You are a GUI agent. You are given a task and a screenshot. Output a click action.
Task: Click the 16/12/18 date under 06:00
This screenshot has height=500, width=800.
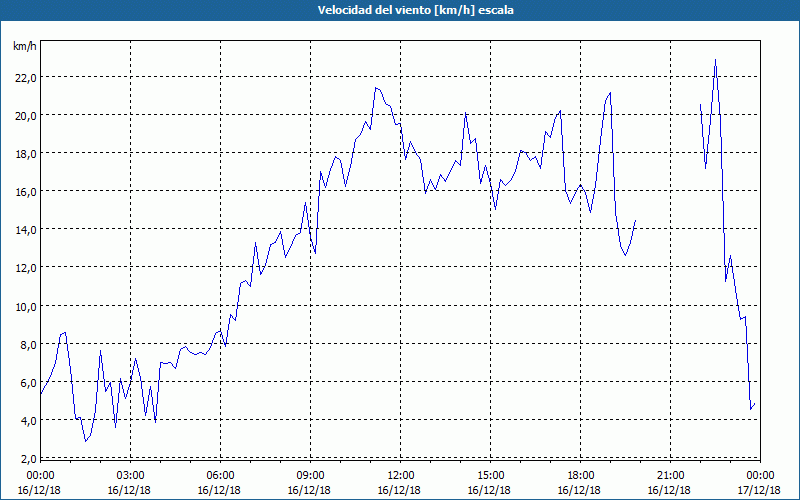click(x=219, y=490)
